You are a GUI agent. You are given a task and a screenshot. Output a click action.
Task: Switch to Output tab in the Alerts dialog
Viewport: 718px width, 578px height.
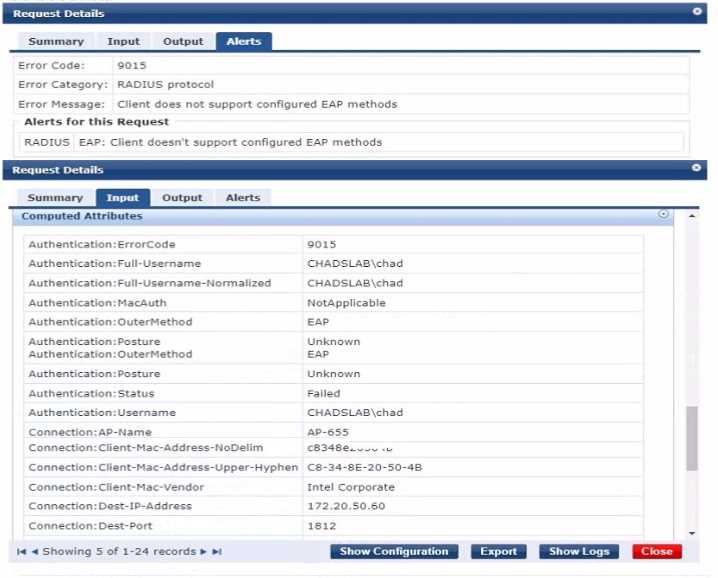pos(183,42)
